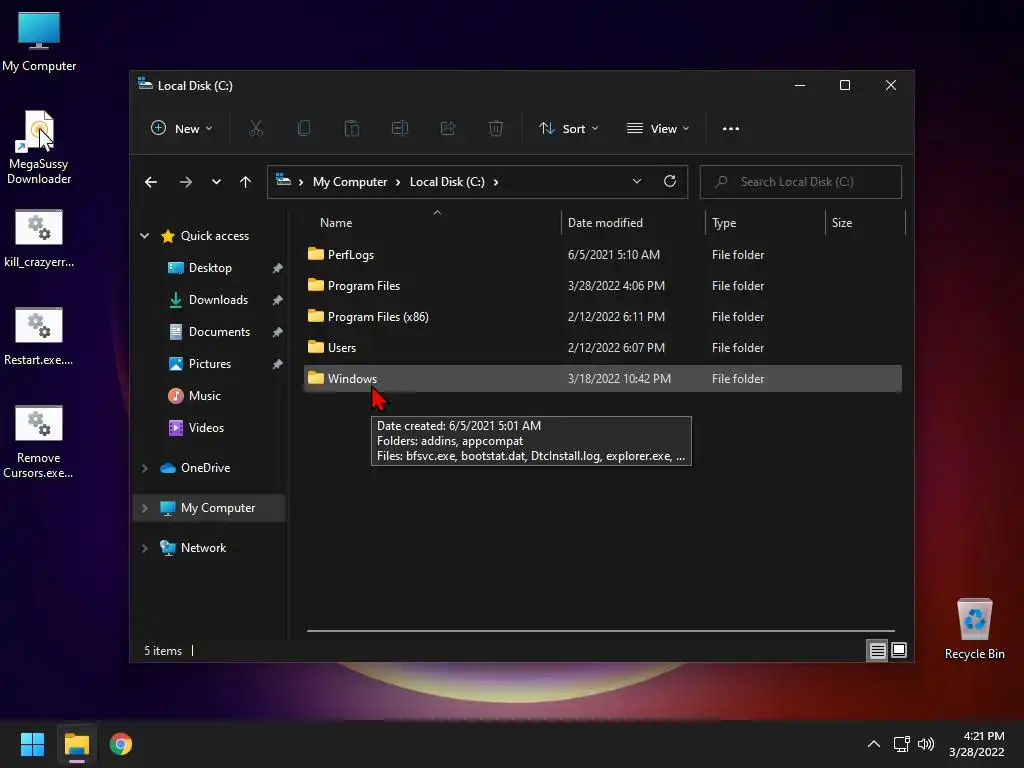Select the Recycle Bin icon

(x=974, y=629)
